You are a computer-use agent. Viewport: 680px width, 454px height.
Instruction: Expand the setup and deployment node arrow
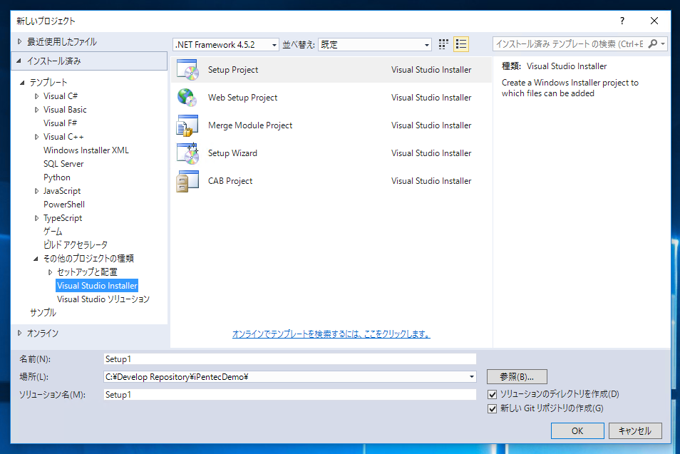(50, 272)
